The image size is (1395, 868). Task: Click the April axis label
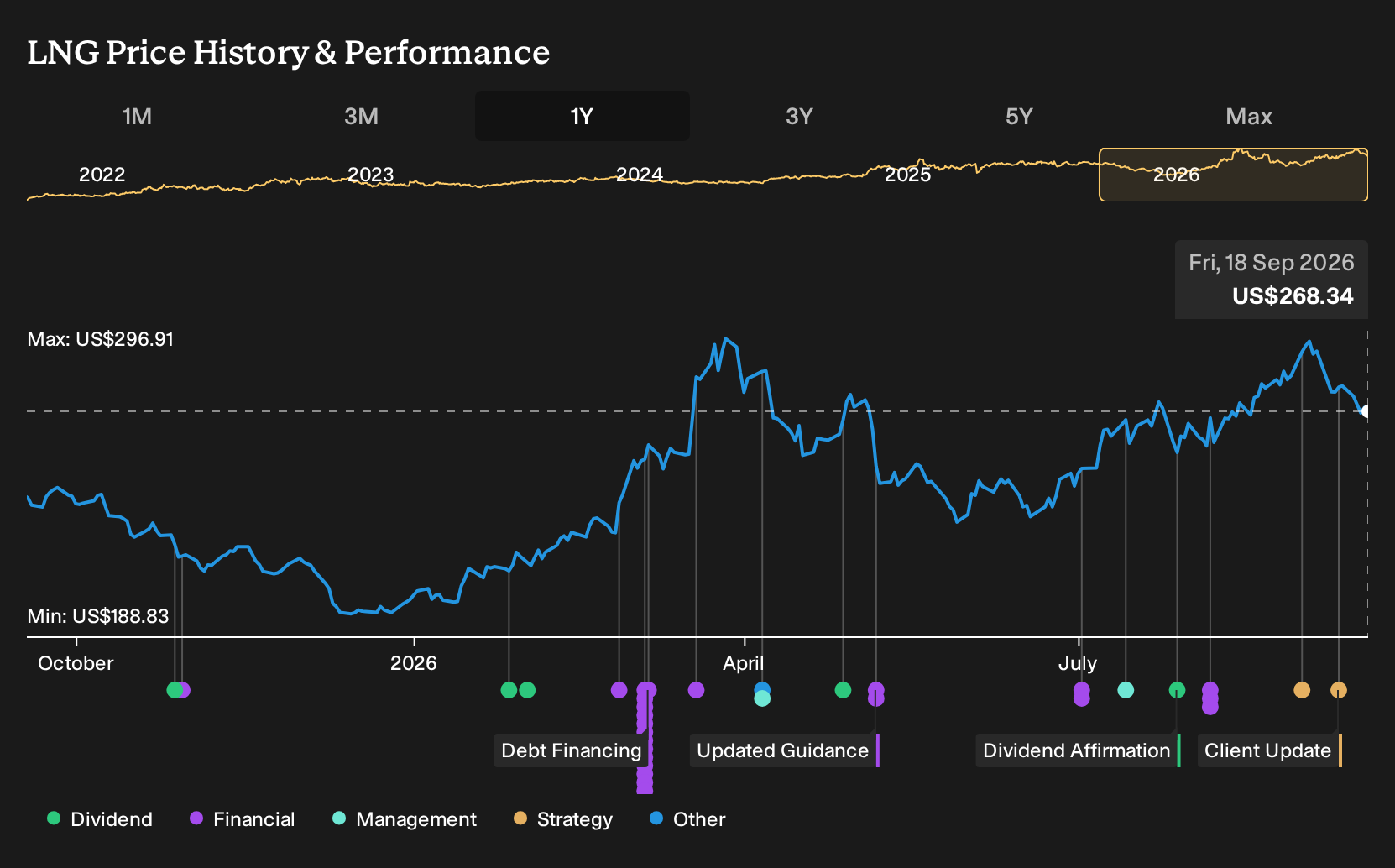[744, 663]
